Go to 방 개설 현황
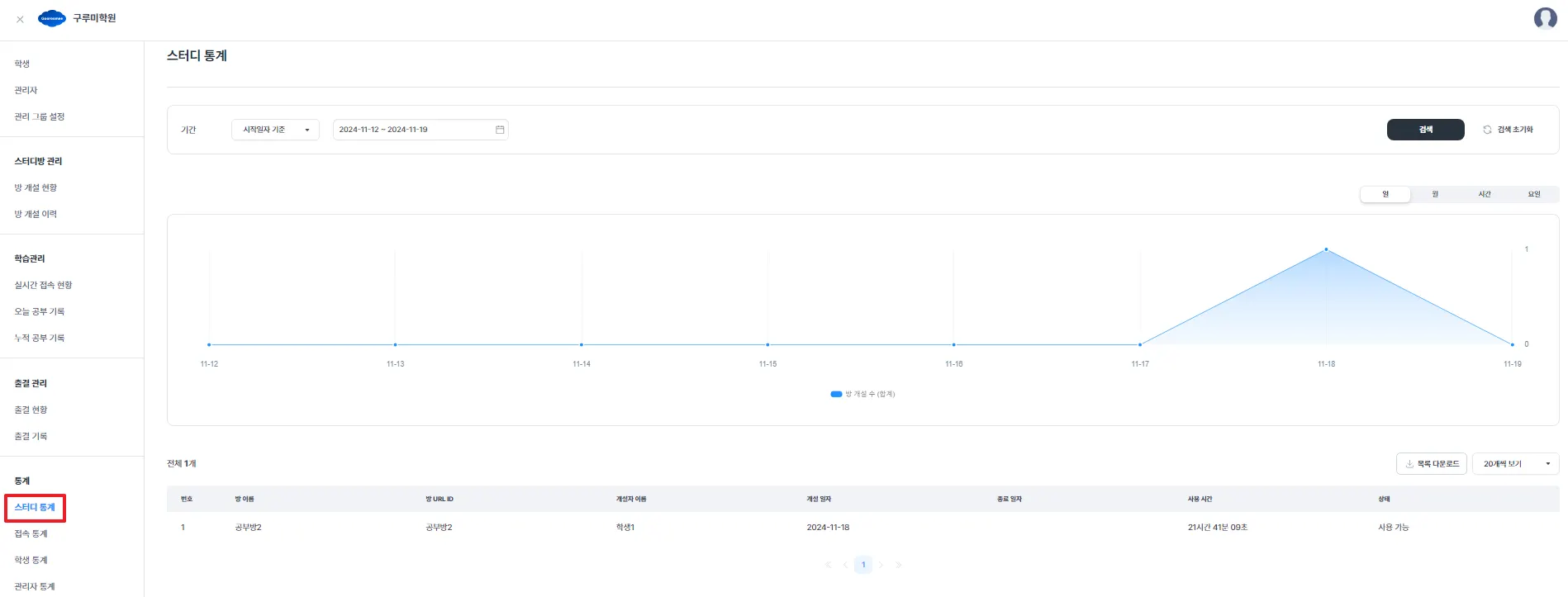Viewport: 1568px width, 597px height. click(36, 187)
